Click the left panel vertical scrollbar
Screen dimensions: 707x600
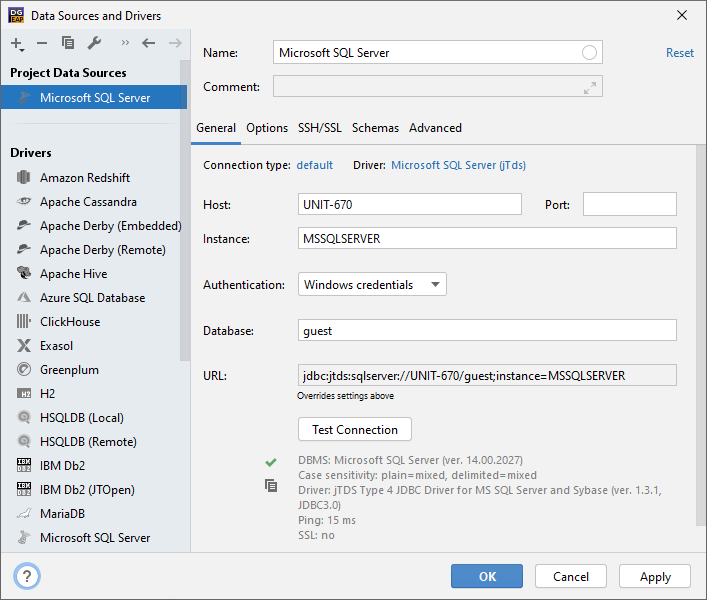tap(184, 211)
